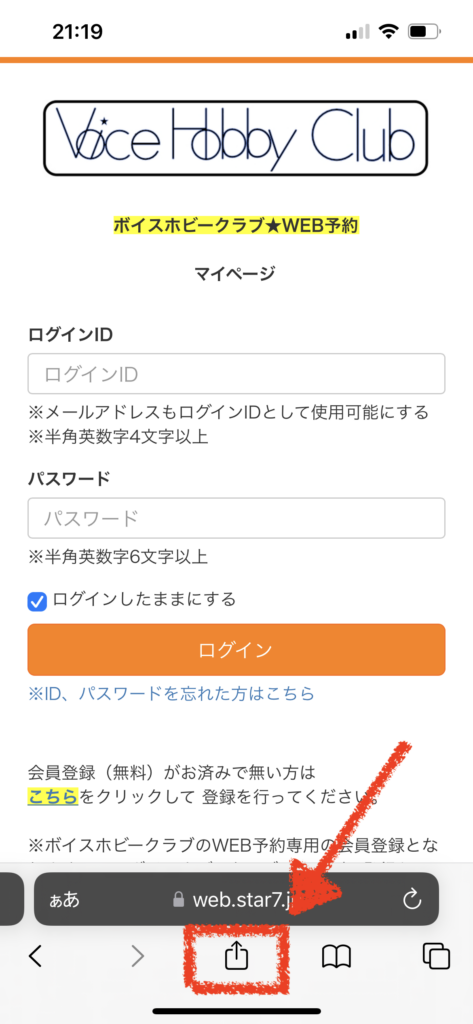Reload the page via refresh icon

(412, 900)
